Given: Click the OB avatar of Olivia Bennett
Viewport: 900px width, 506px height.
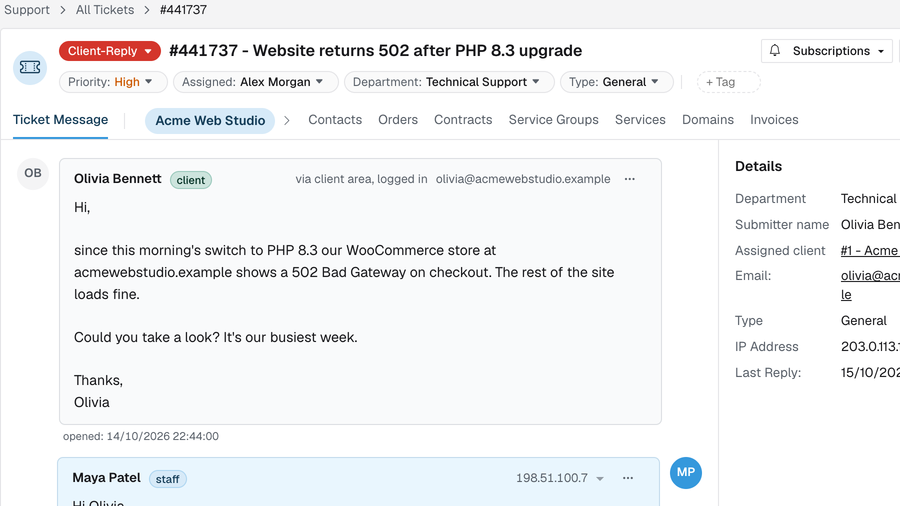Looking at the screenshot, I should tap(33, 173).
